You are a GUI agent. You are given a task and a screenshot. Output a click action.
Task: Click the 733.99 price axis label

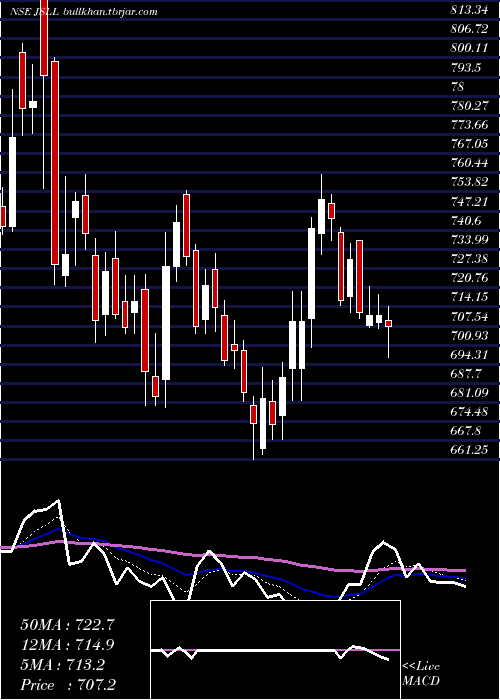click(x=469, y=240)
